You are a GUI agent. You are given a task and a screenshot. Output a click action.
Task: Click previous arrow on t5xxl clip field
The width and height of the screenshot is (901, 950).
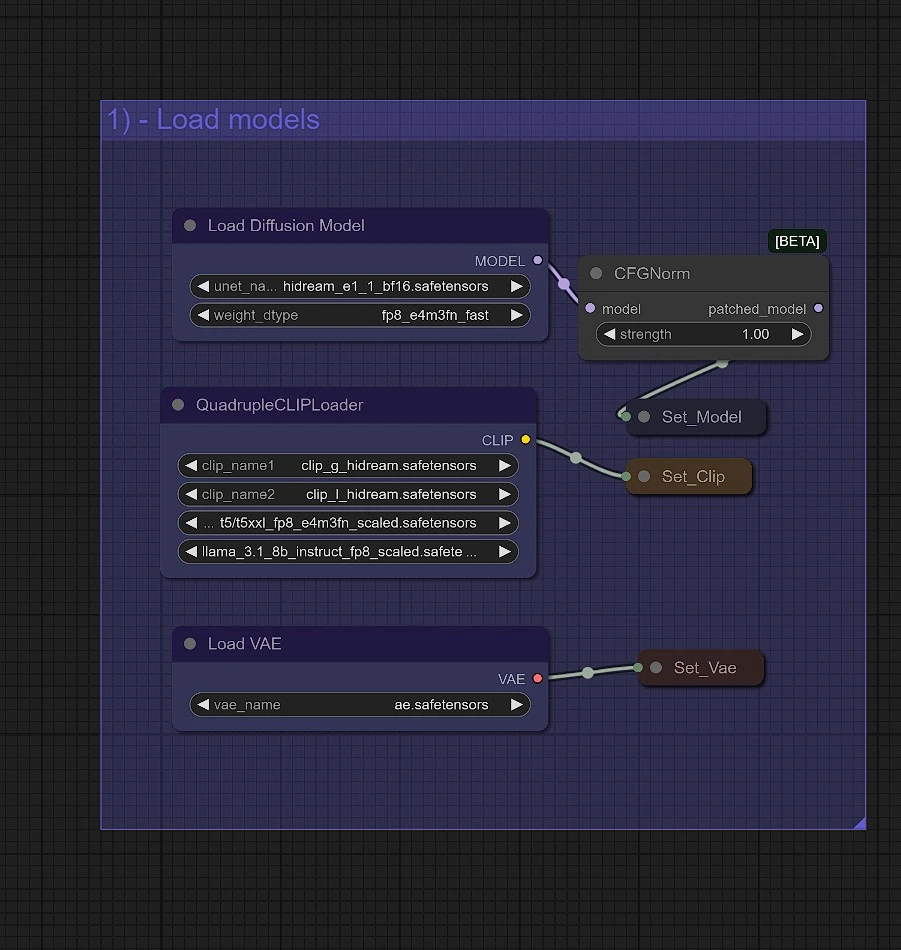[191, 523]
